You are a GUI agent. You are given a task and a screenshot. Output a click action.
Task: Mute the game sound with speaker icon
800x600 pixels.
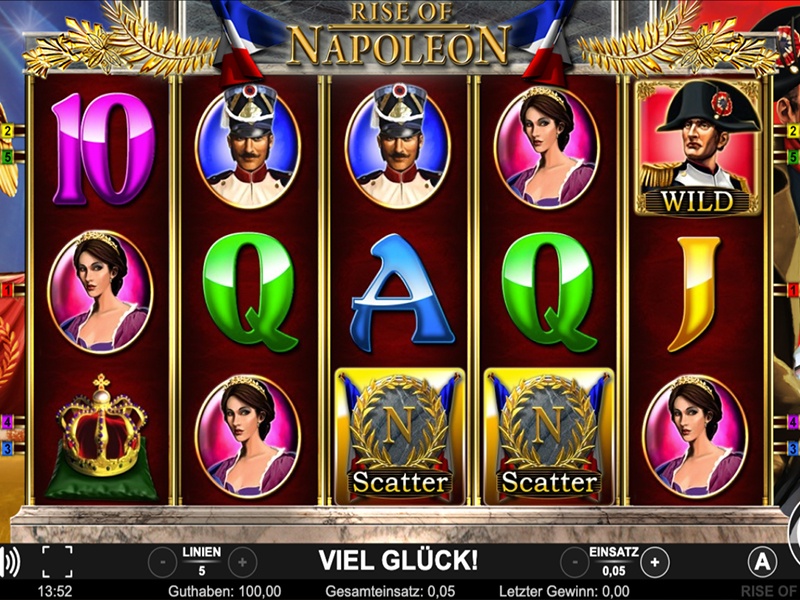tap(10, 562)
